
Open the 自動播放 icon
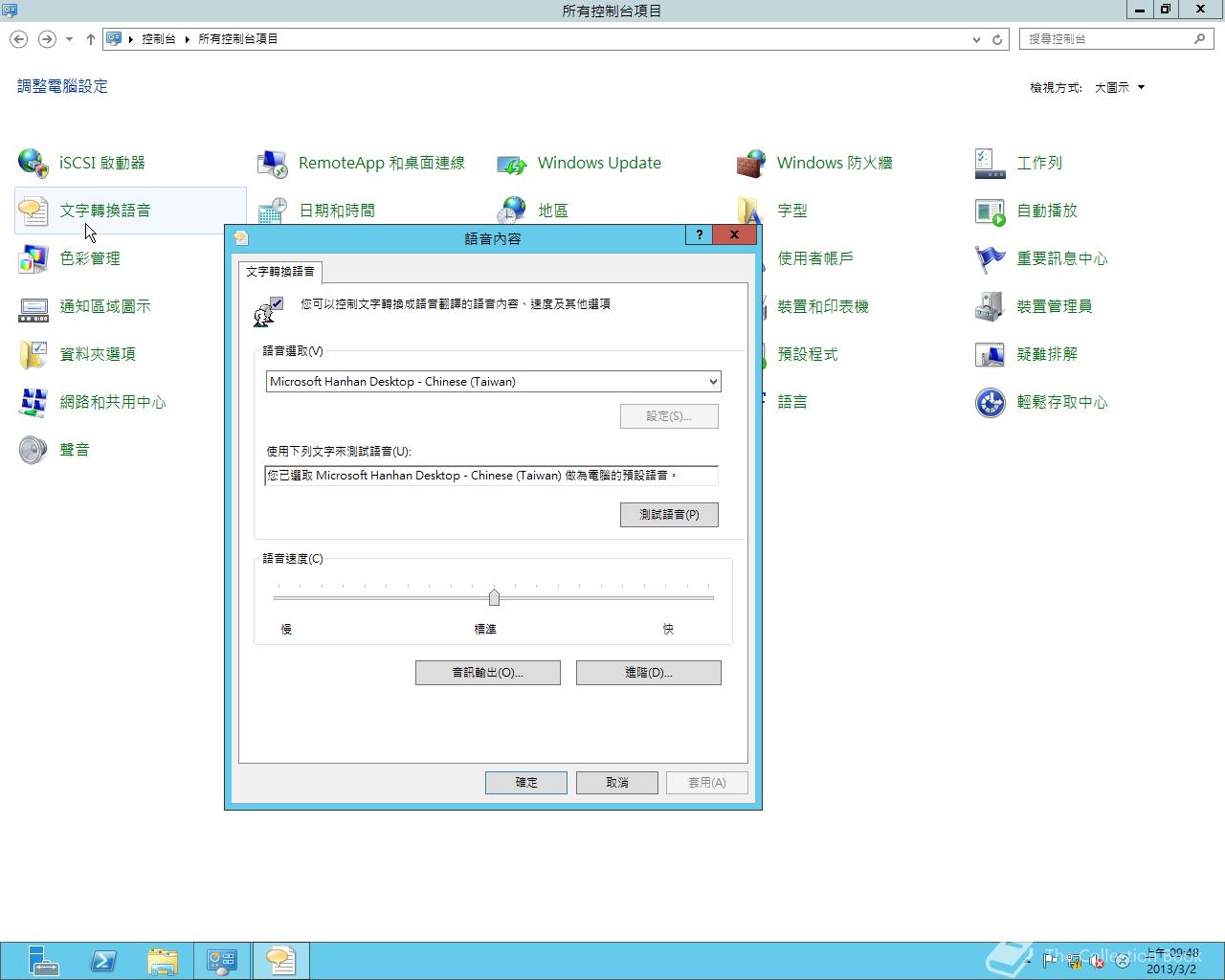[x=991, y=211]
